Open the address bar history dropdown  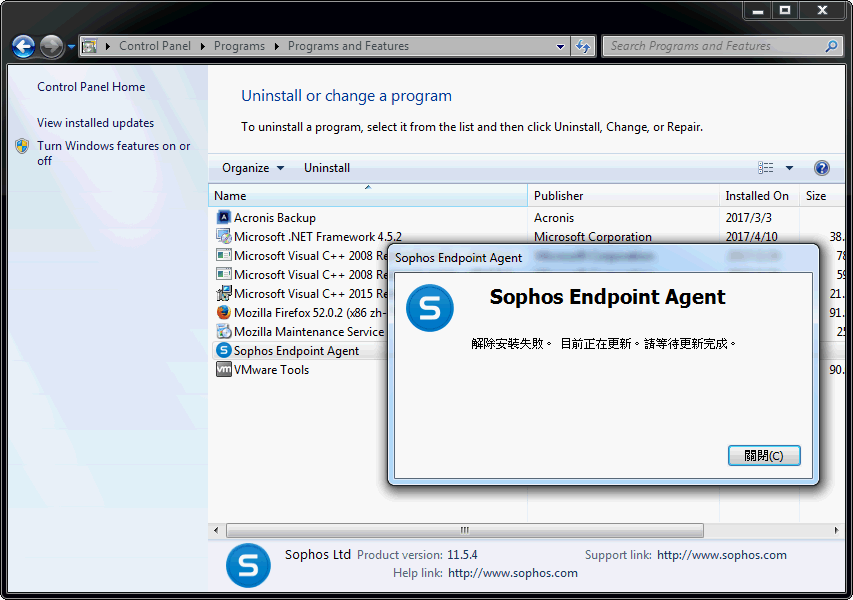click(x=560, y=46)
